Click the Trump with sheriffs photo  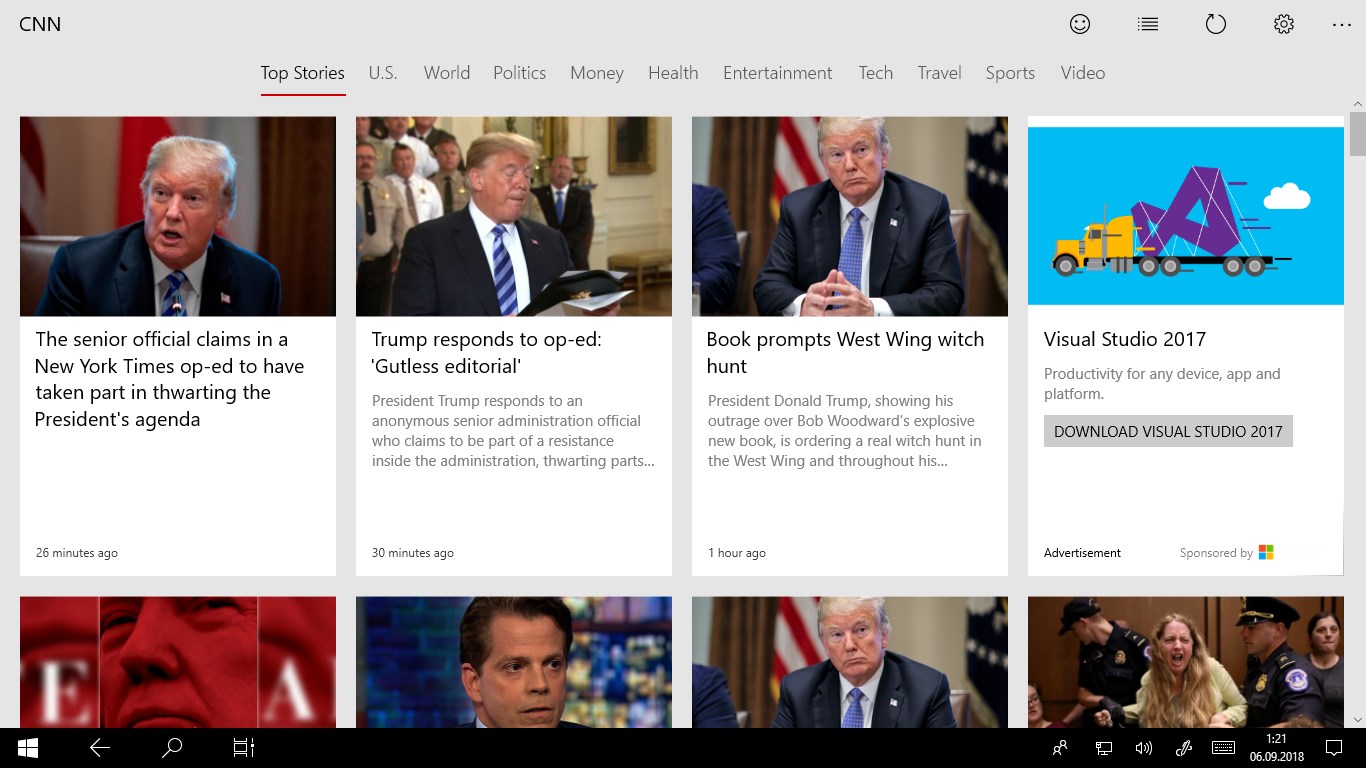click(x=514, y=216)
